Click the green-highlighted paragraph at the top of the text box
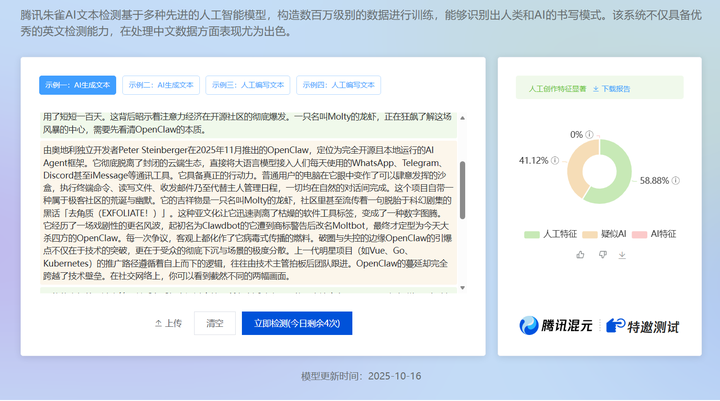The image size is (720, 401). click(248, 124)
